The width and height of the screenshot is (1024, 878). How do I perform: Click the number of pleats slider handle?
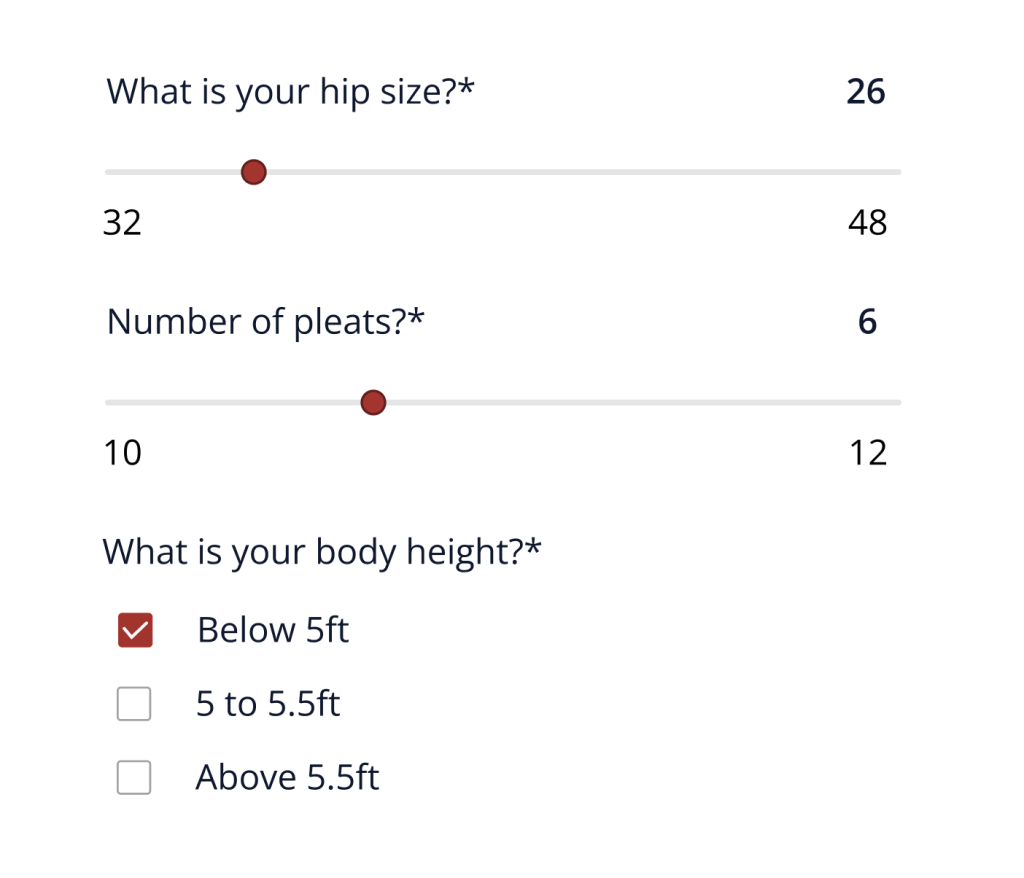click(x=373, y=402)
